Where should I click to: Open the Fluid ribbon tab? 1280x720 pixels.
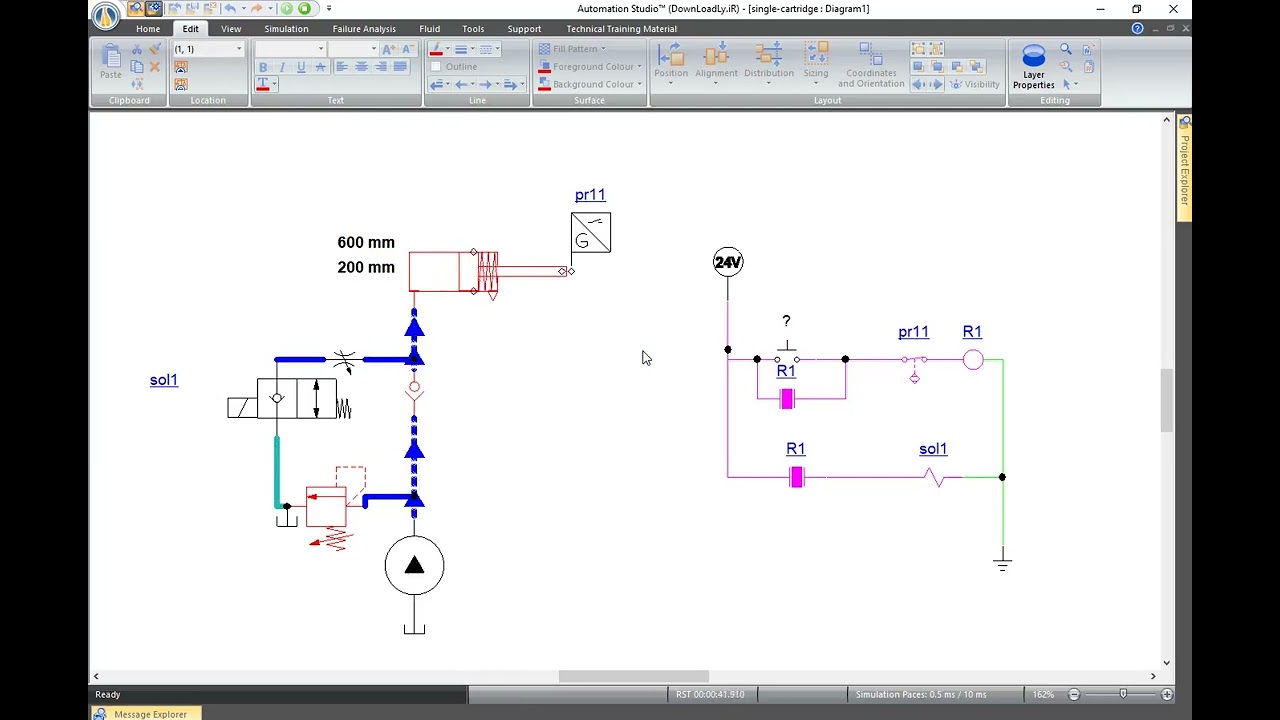pos(429,28)
